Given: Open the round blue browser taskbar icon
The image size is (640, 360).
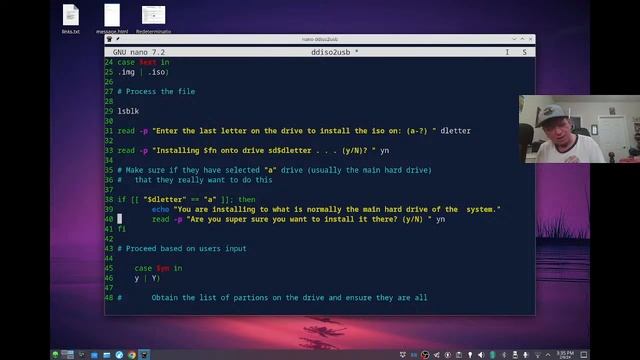Looking at the screenshot, I should [119, 355].
